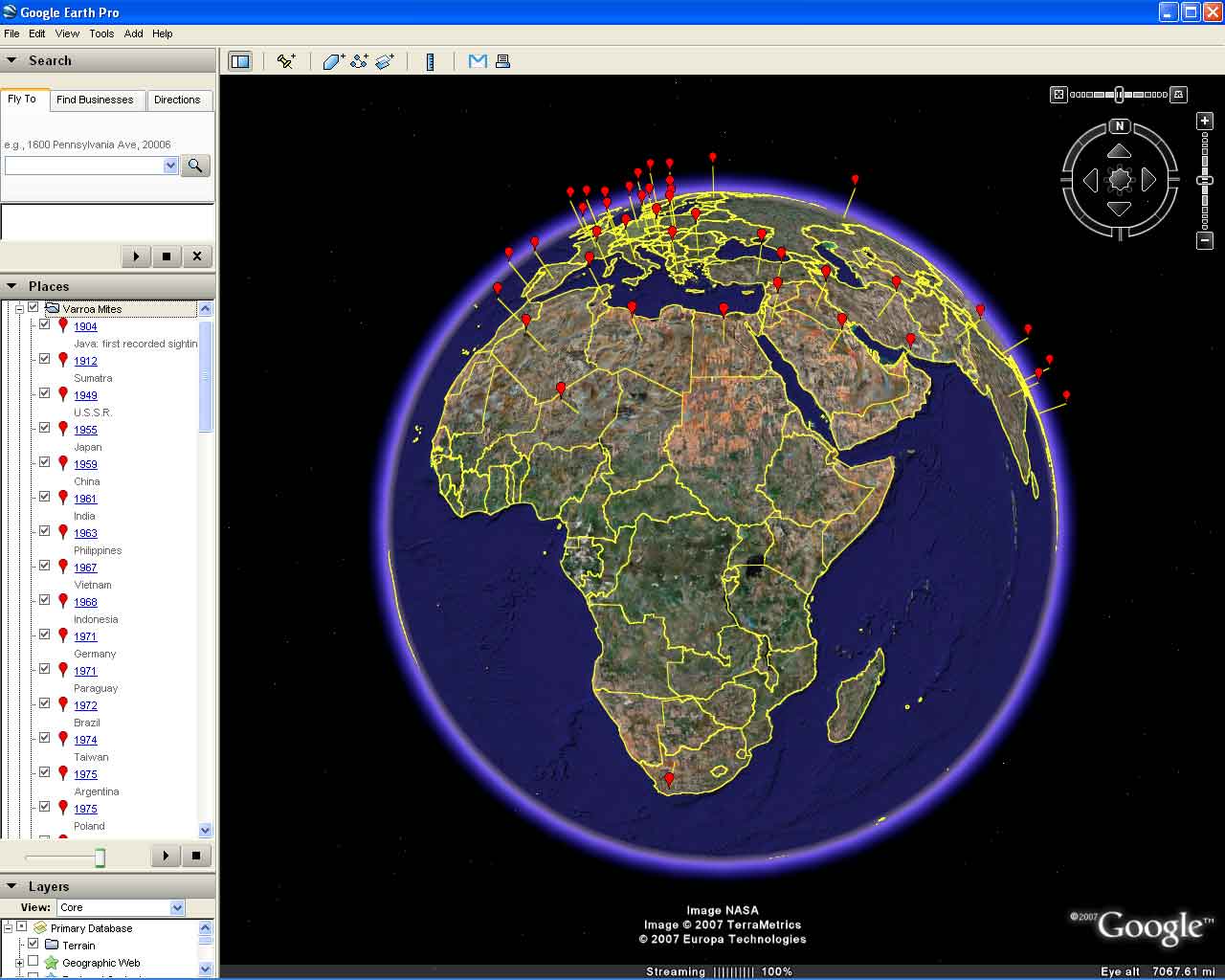Click the search magnifying glass button
This screenshot has width=1225, height=980.
click(195, 166)
